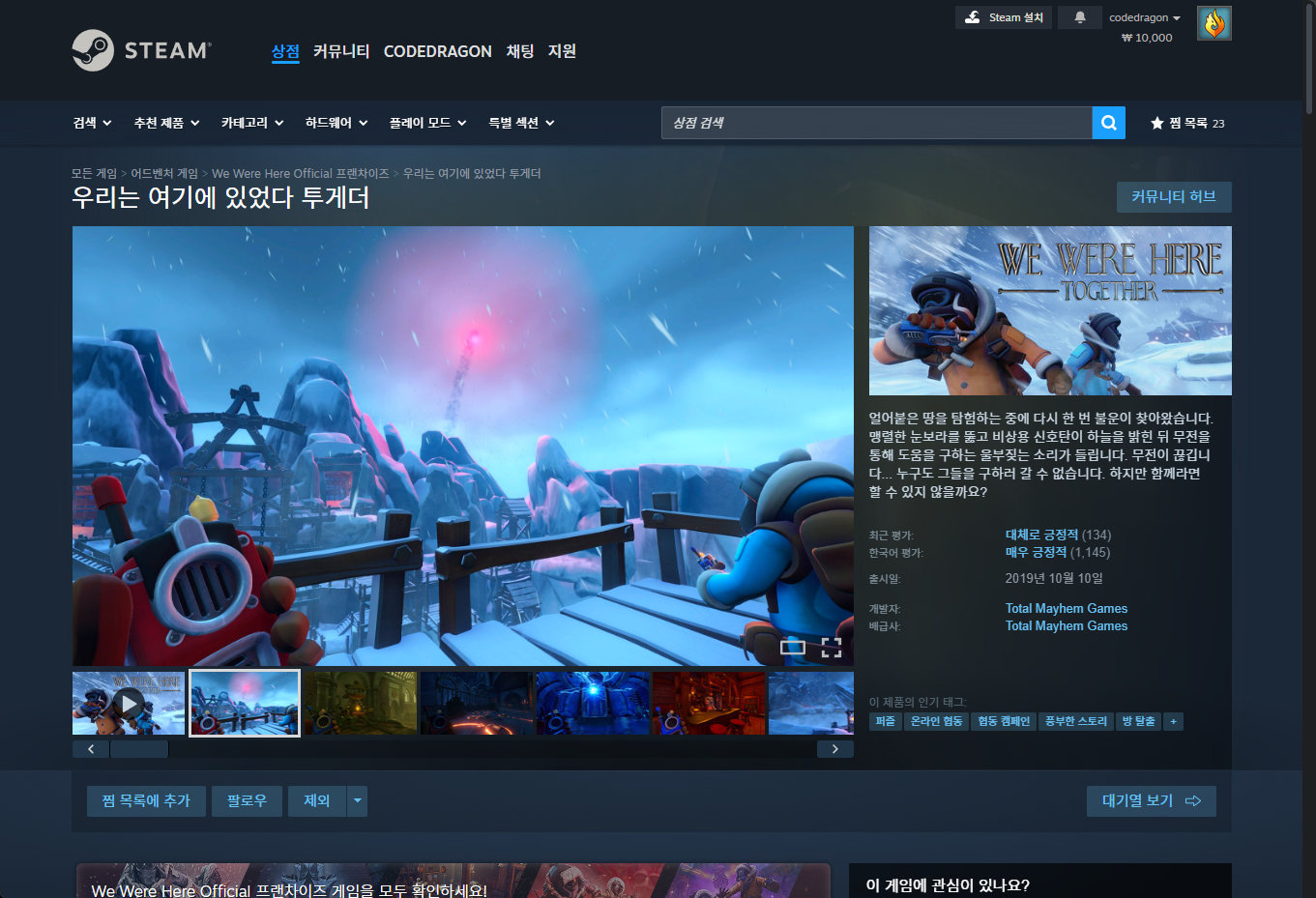Select the CODEDRAGON tab
Image resolution: width=1316 pixels, height=898 pixels.
(x=438, y=51)
